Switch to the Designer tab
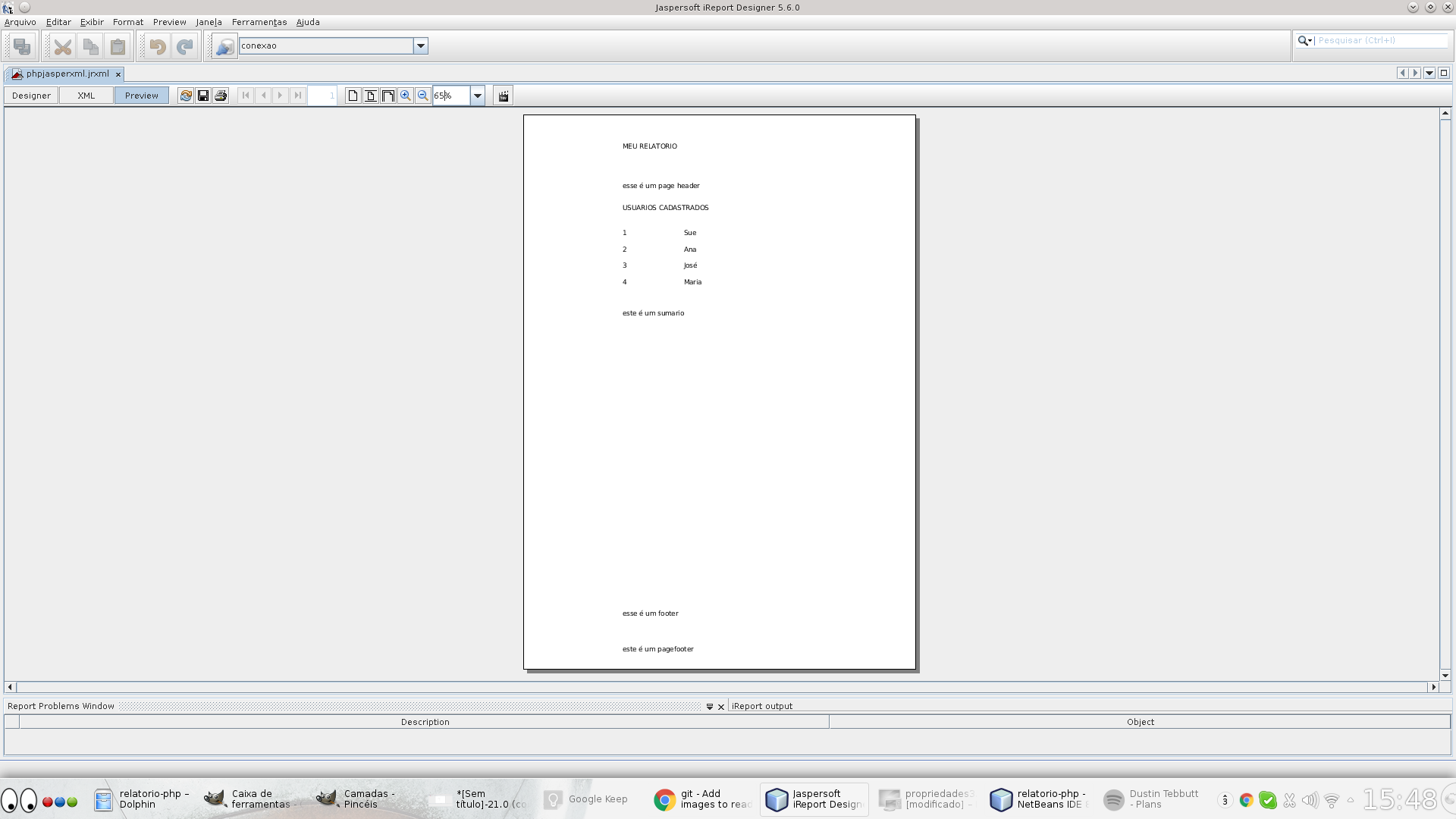 pos(31,95)
